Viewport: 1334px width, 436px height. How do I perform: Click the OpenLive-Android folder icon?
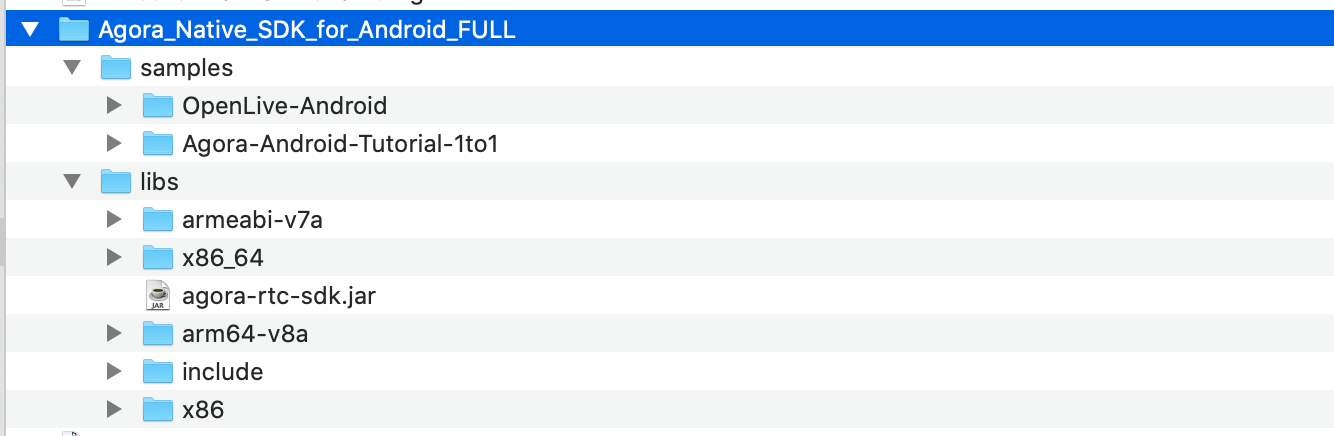158,105
